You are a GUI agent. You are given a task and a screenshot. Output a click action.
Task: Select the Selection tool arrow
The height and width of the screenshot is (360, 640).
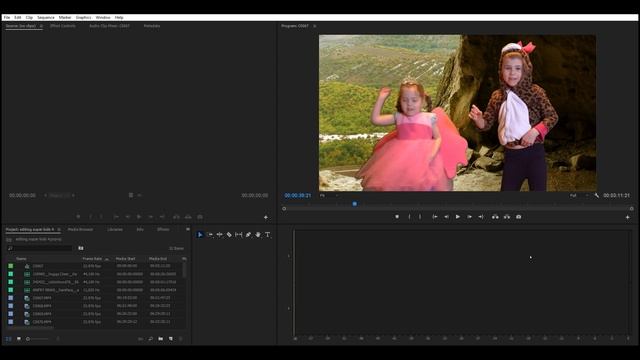(x=200, y=235)
